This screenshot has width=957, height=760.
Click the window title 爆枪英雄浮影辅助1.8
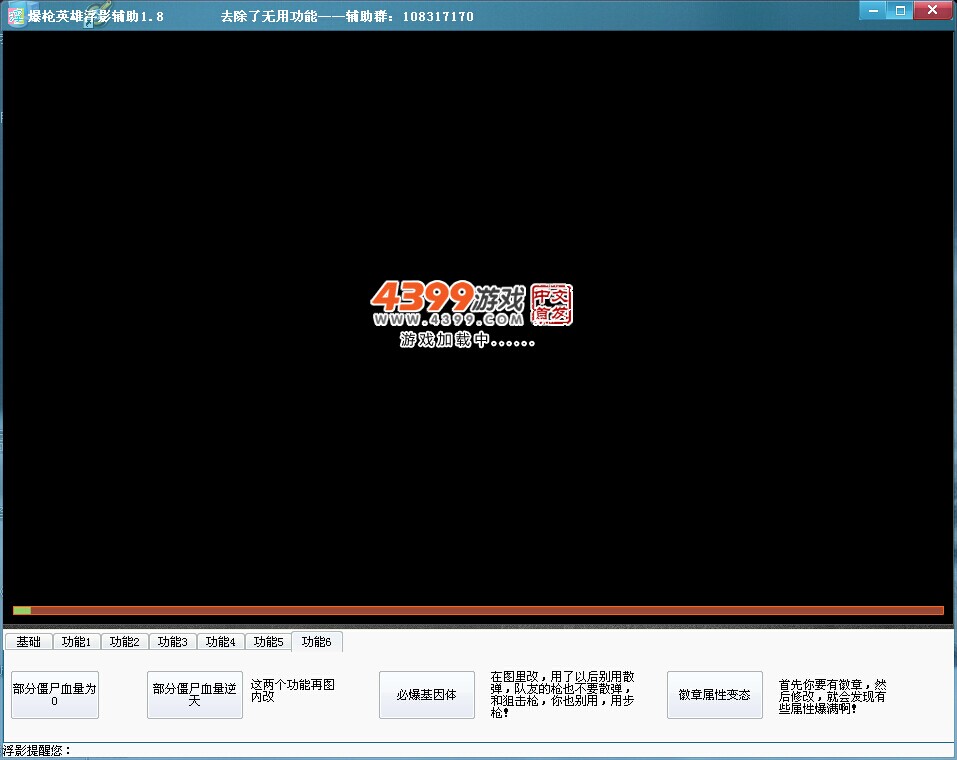96,16
